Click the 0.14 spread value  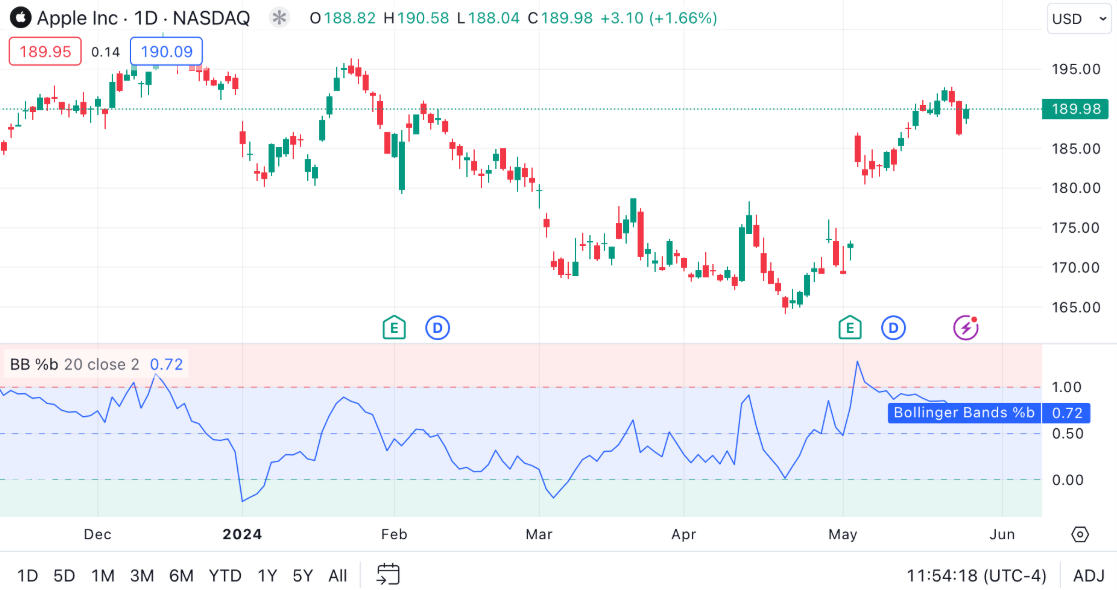click(105, 52)
